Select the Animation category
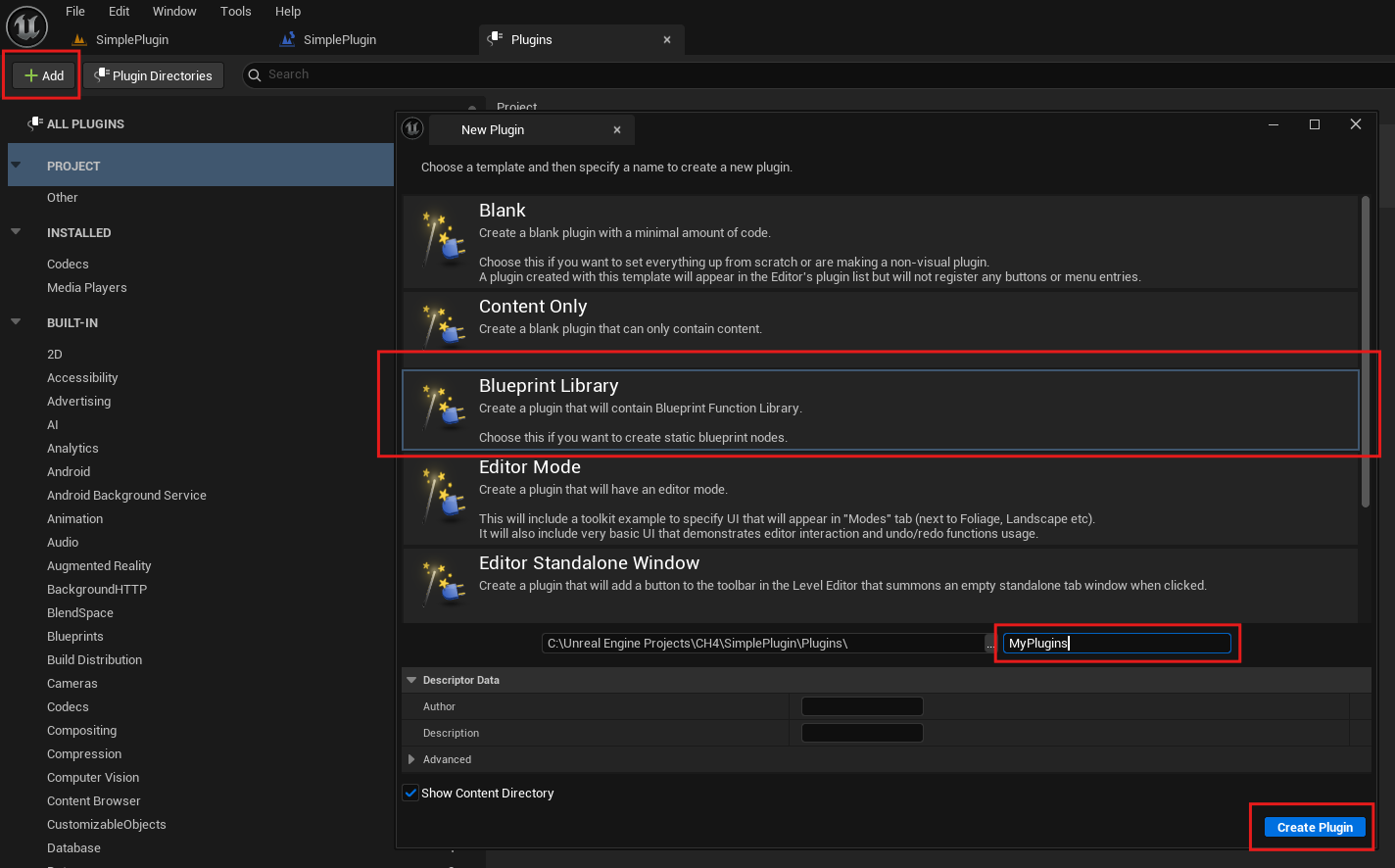1395x868 pixels. pos(74,518)
